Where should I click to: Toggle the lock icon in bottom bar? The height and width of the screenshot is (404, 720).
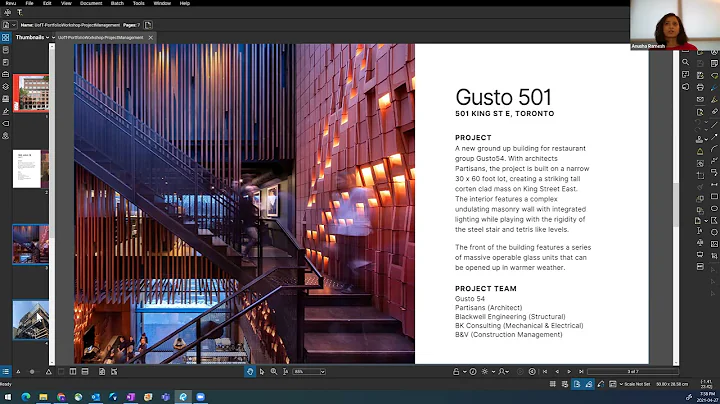coord(456,371)
